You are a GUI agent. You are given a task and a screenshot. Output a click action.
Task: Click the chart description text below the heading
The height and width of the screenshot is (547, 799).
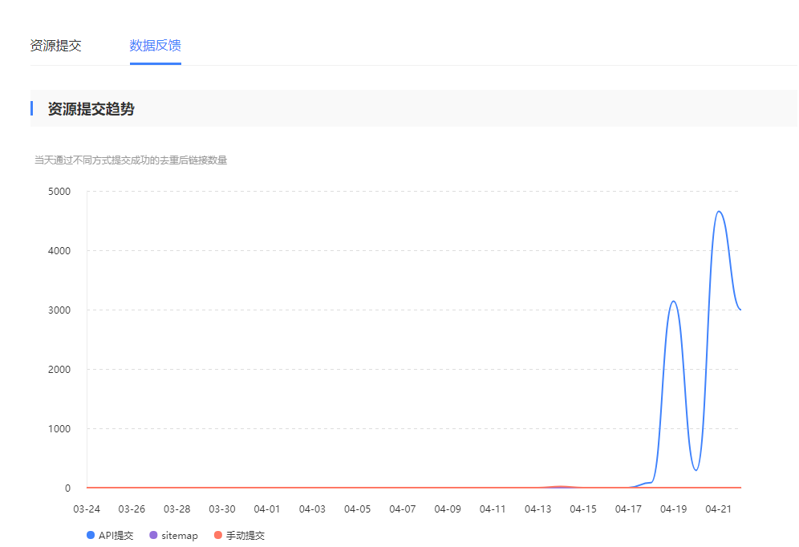tap(131, 160)
